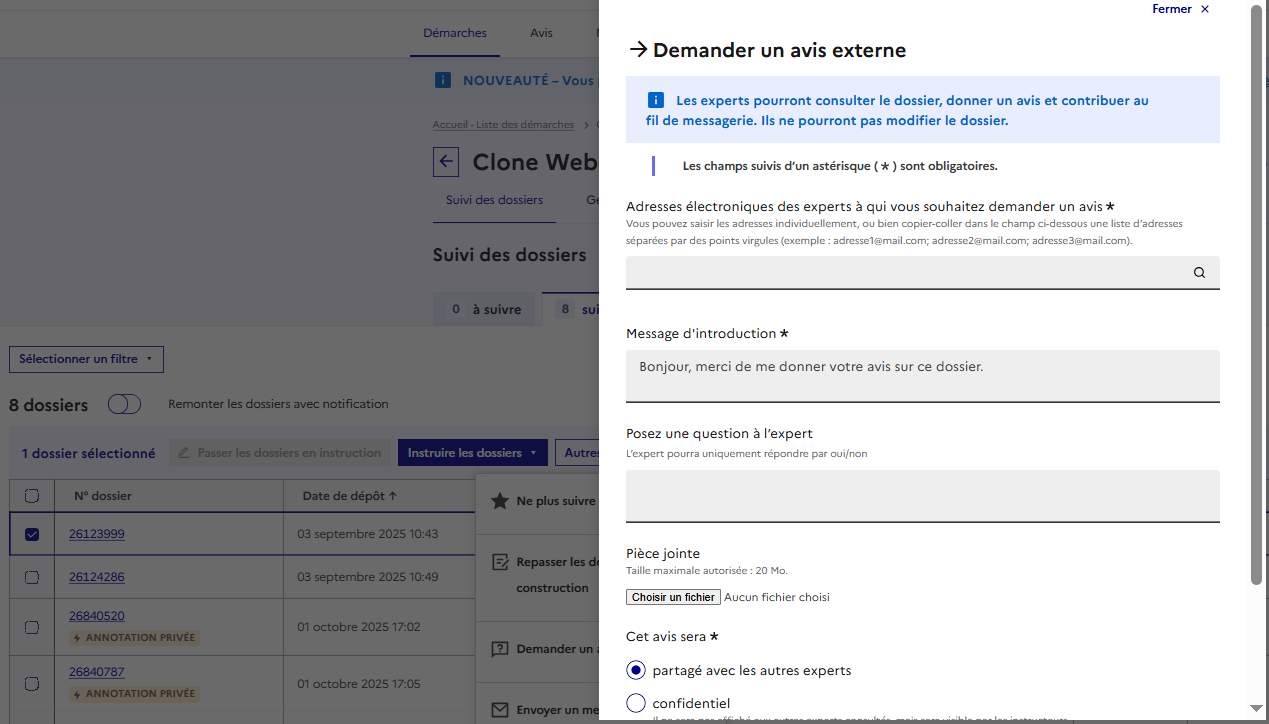Click the star icon for Ne plus suivre
Screen dimensions: 1269x724
[500, 501]
